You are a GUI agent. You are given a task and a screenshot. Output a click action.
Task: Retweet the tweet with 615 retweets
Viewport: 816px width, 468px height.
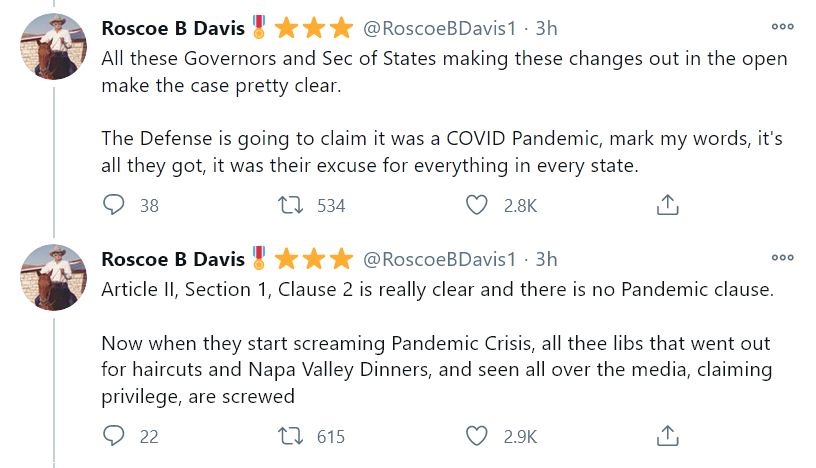pyautogui.click(x=292, y=436)
